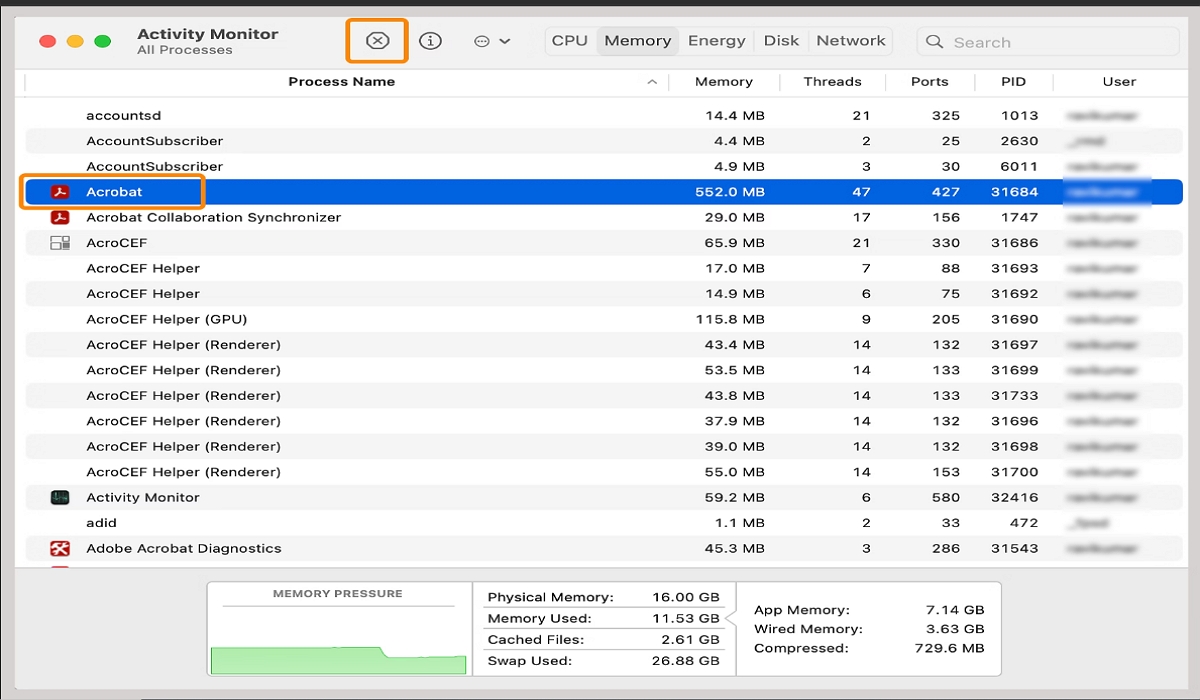
Task: Select AcroCEF Helper (Renderer) PID 31733
Action: coord(604,395)
